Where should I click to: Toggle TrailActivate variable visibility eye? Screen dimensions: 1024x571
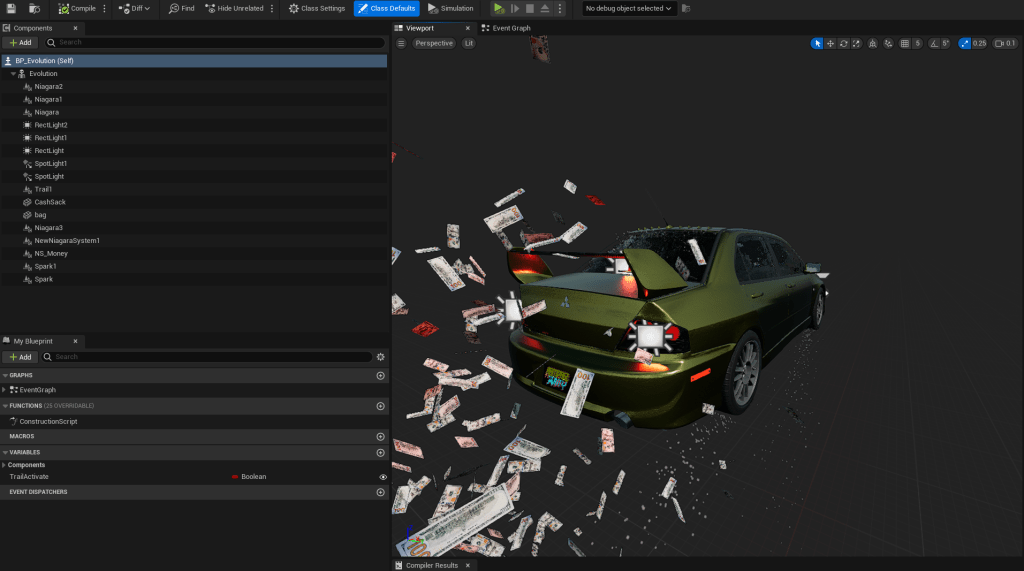pyautogui.click(x=382, y=477)
